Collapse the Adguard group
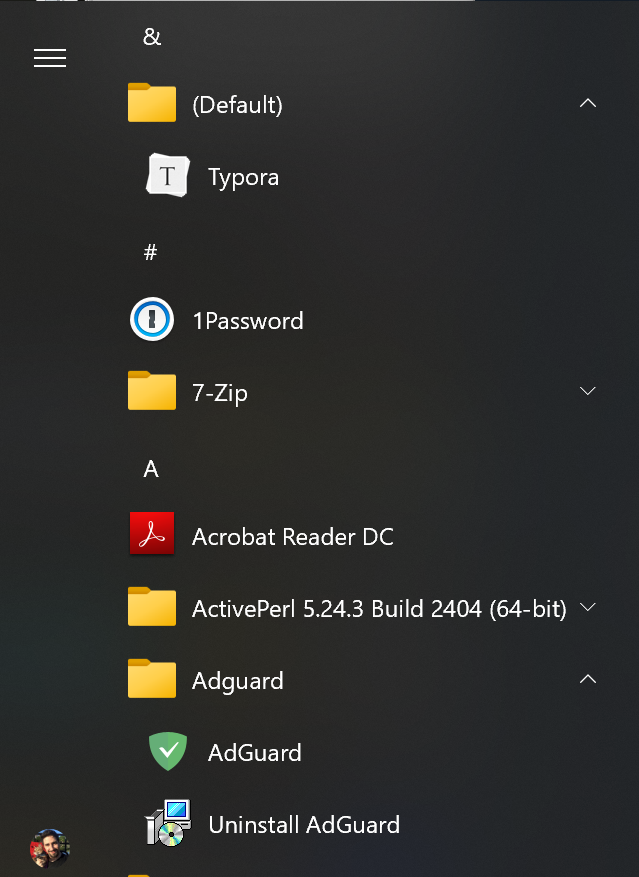Image resolution: width=639 pixels, height=877 pixels. coord(588,679)
